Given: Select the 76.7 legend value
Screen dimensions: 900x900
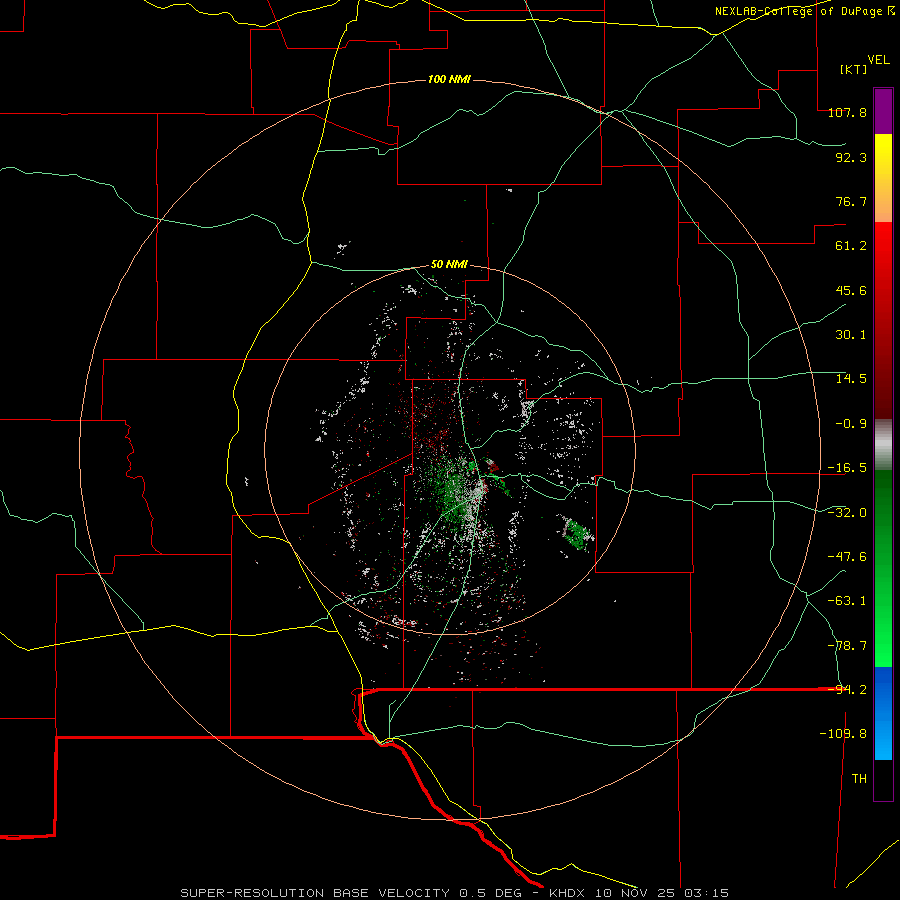Looking at the screenshot, I should click(x=851, y=201).
